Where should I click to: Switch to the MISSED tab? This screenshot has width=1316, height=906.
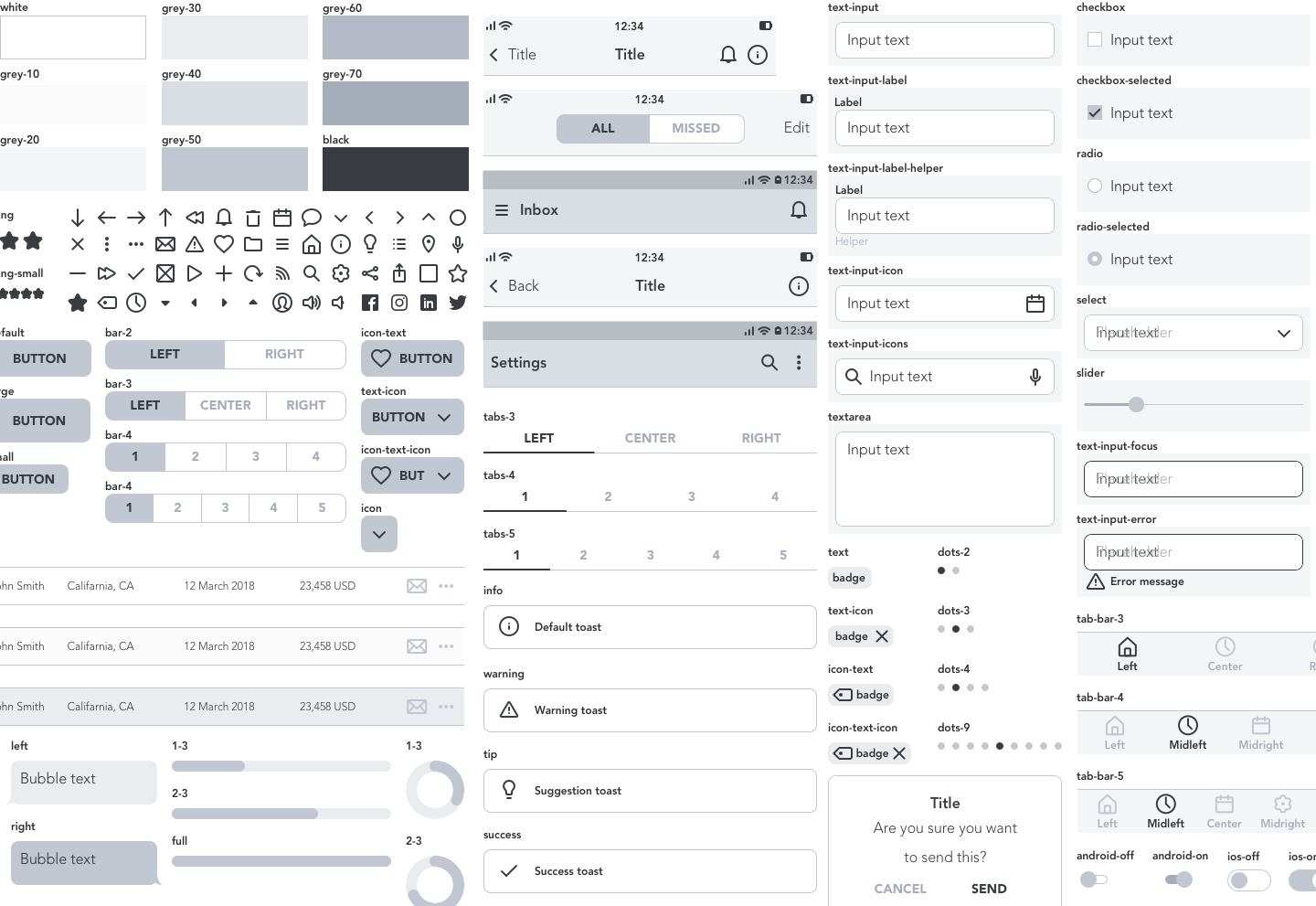[x=696, y=128]
